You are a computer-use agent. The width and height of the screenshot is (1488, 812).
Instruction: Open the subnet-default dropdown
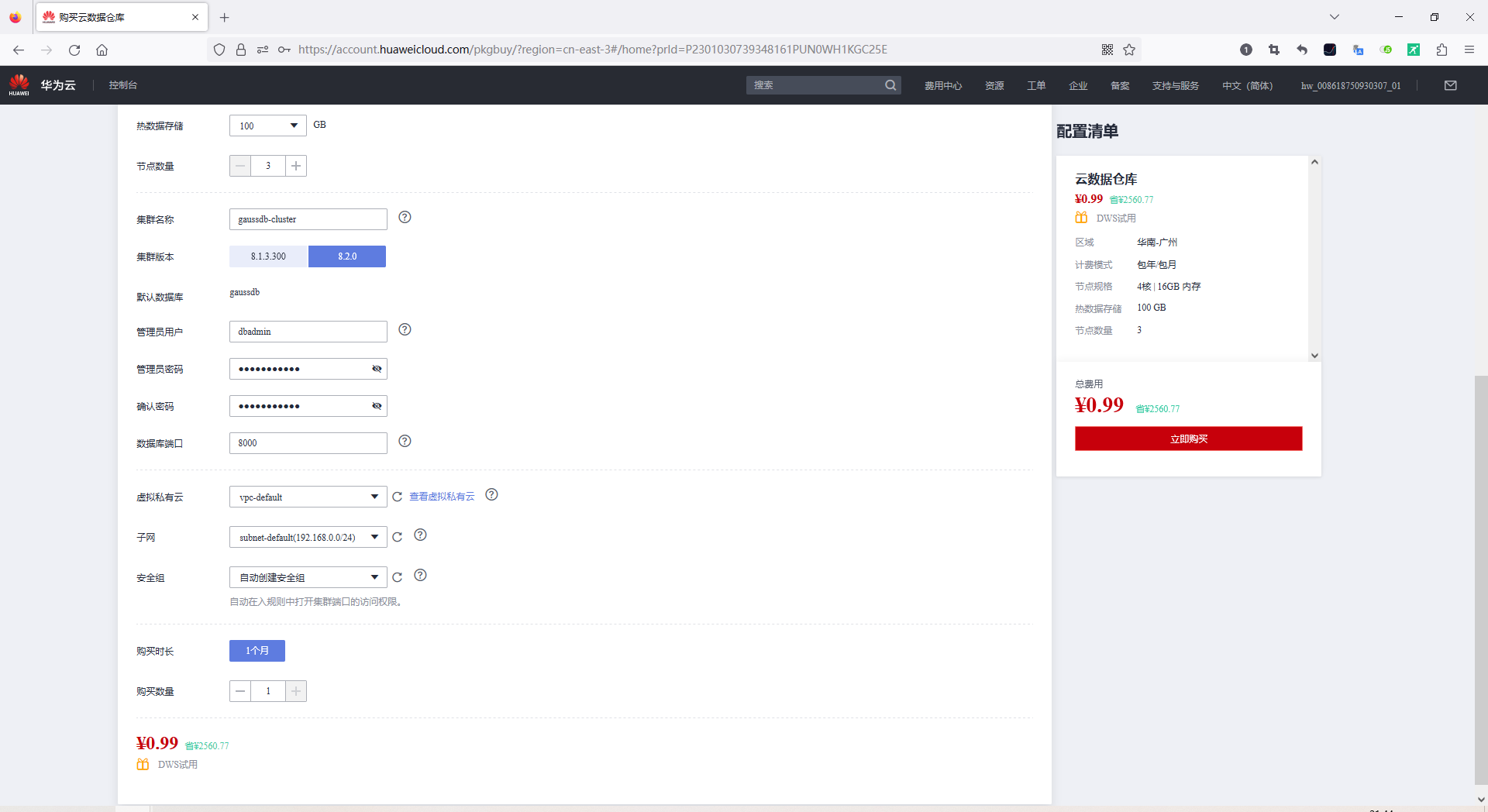308,537
